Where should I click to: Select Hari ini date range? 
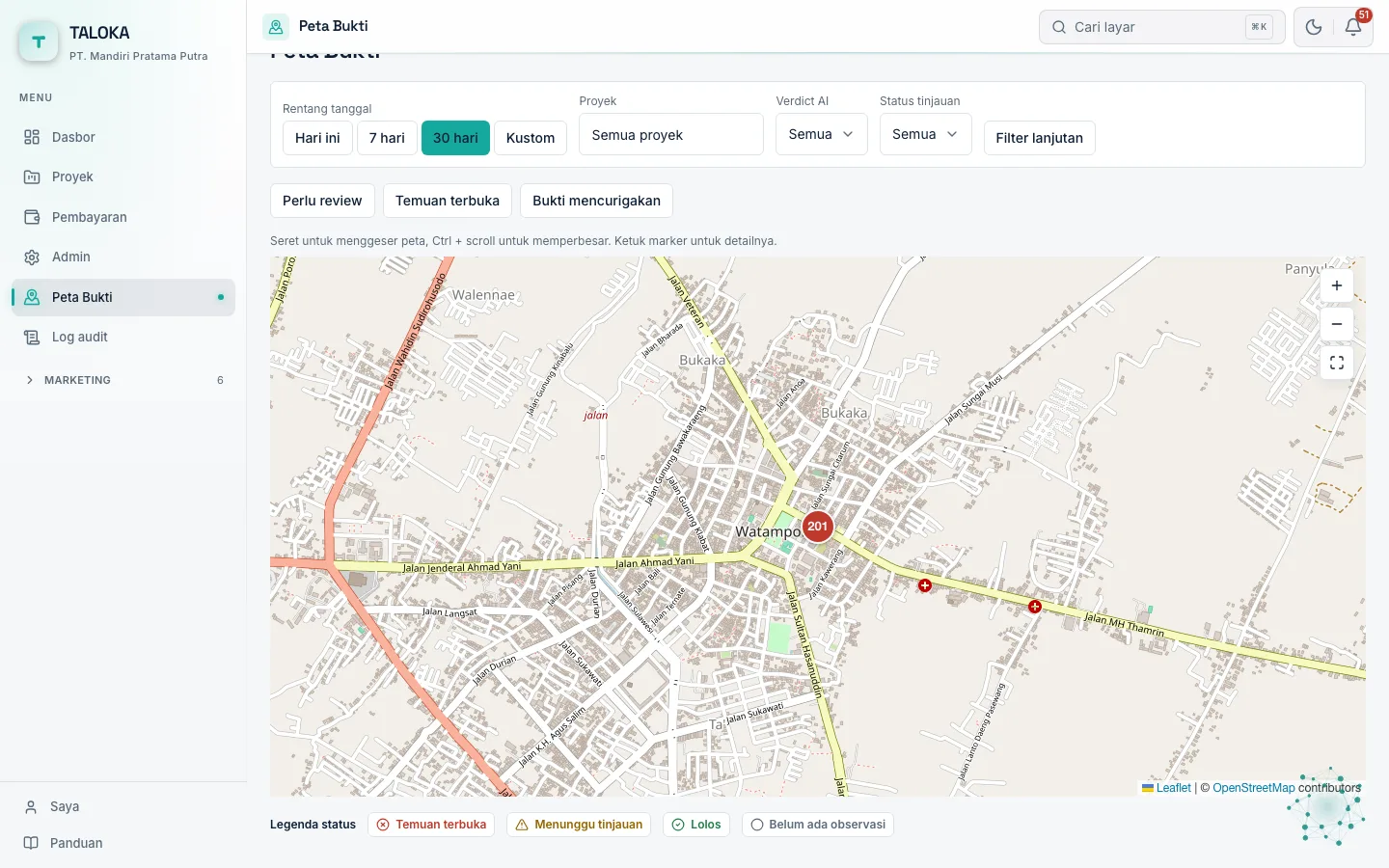click(317, 138)
